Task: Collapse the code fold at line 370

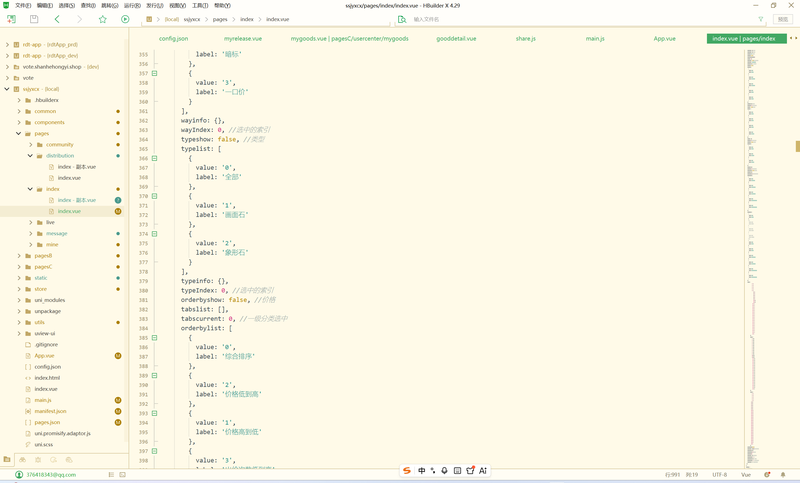Action: pyautogui.click(x=154, y=196)
